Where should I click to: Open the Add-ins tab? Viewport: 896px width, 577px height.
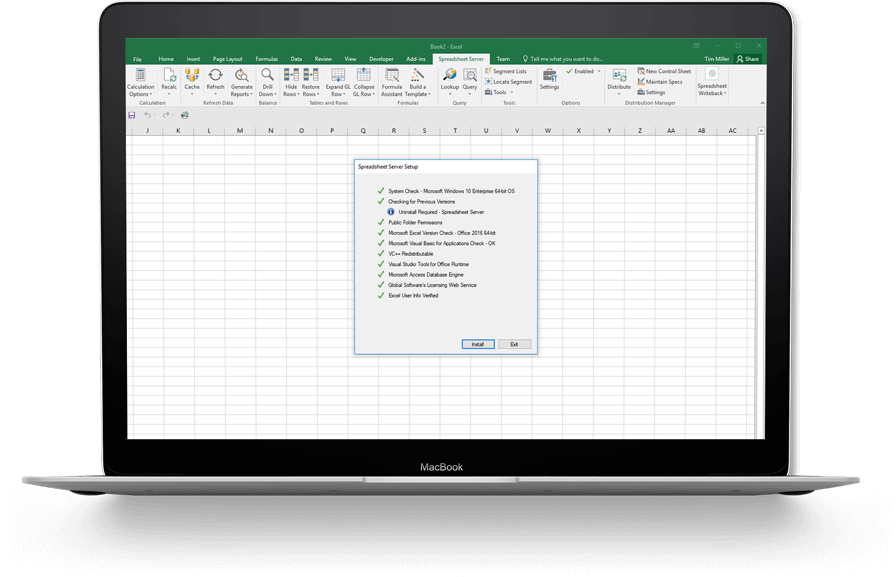click(x=416, y=59)
